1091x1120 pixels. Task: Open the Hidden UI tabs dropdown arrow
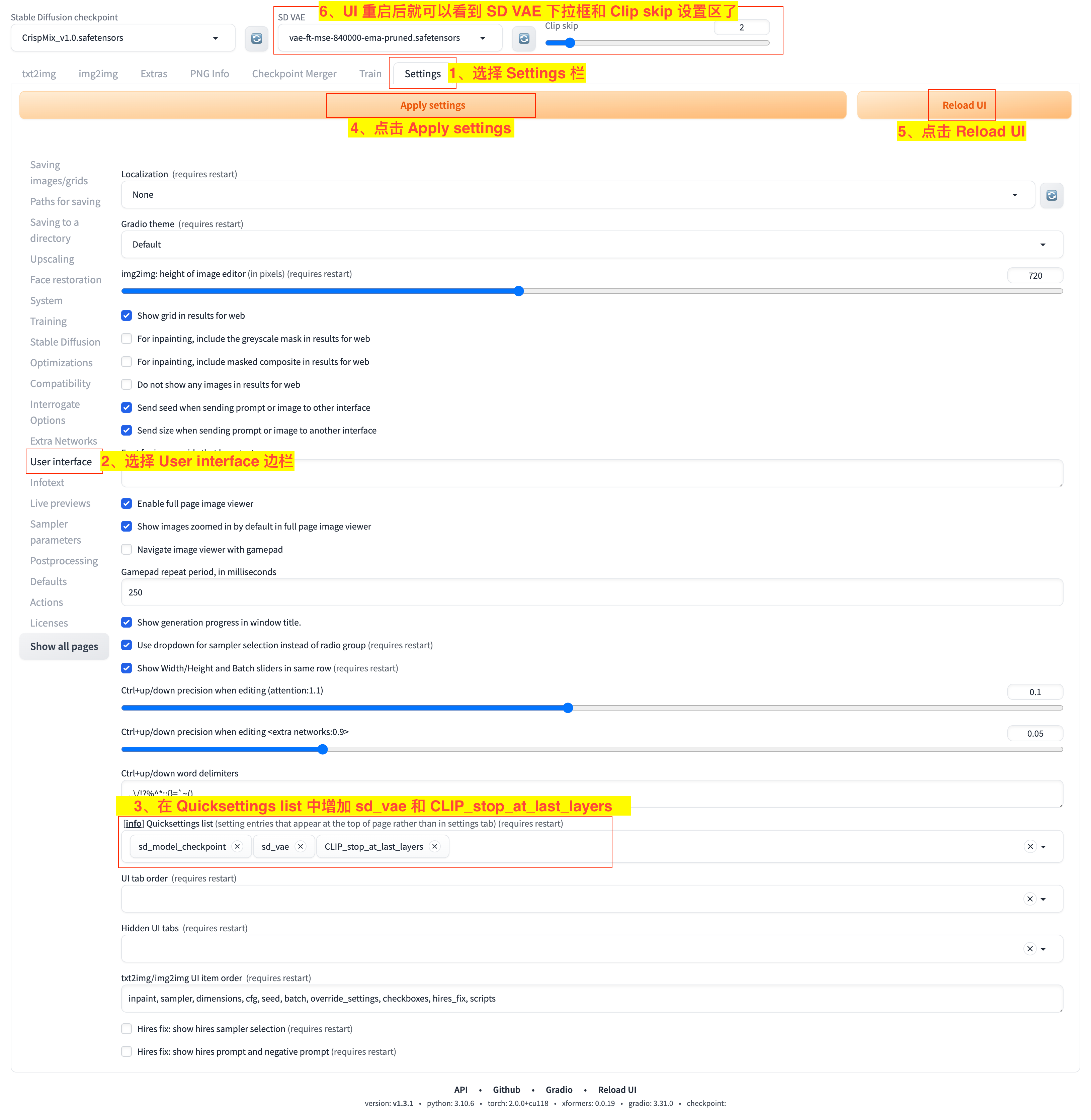coord(1043,949)
